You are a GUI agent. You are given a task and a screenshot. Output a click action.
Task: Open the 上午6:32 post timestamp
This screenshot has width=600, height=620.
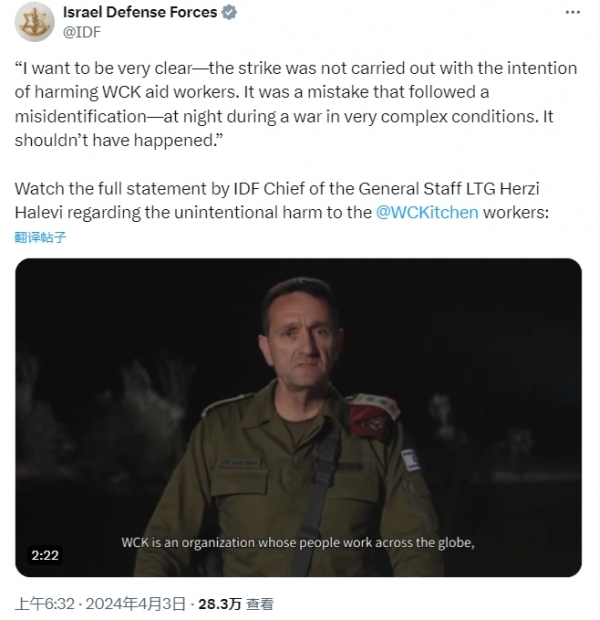coord(45,604)
